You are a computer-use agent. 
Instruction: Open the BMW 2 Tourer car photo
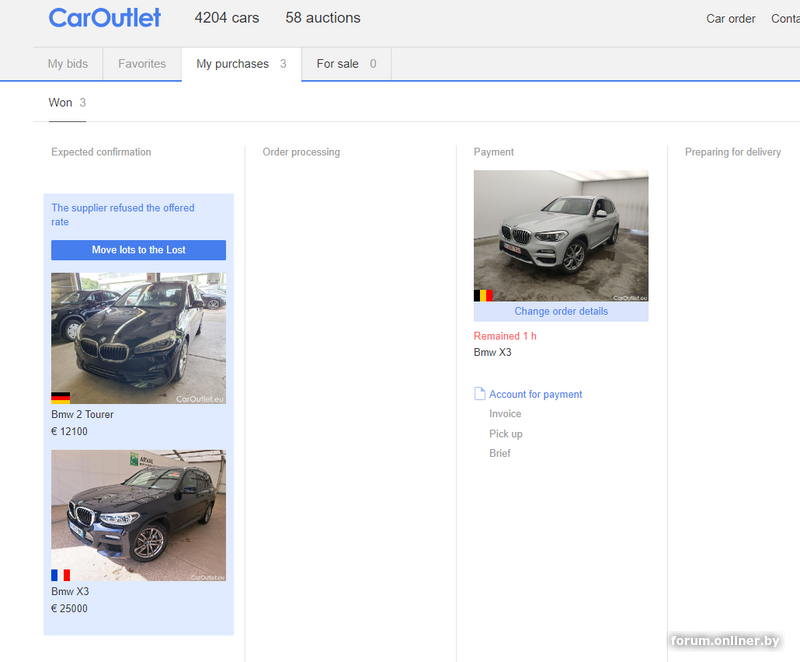point(138,338)
